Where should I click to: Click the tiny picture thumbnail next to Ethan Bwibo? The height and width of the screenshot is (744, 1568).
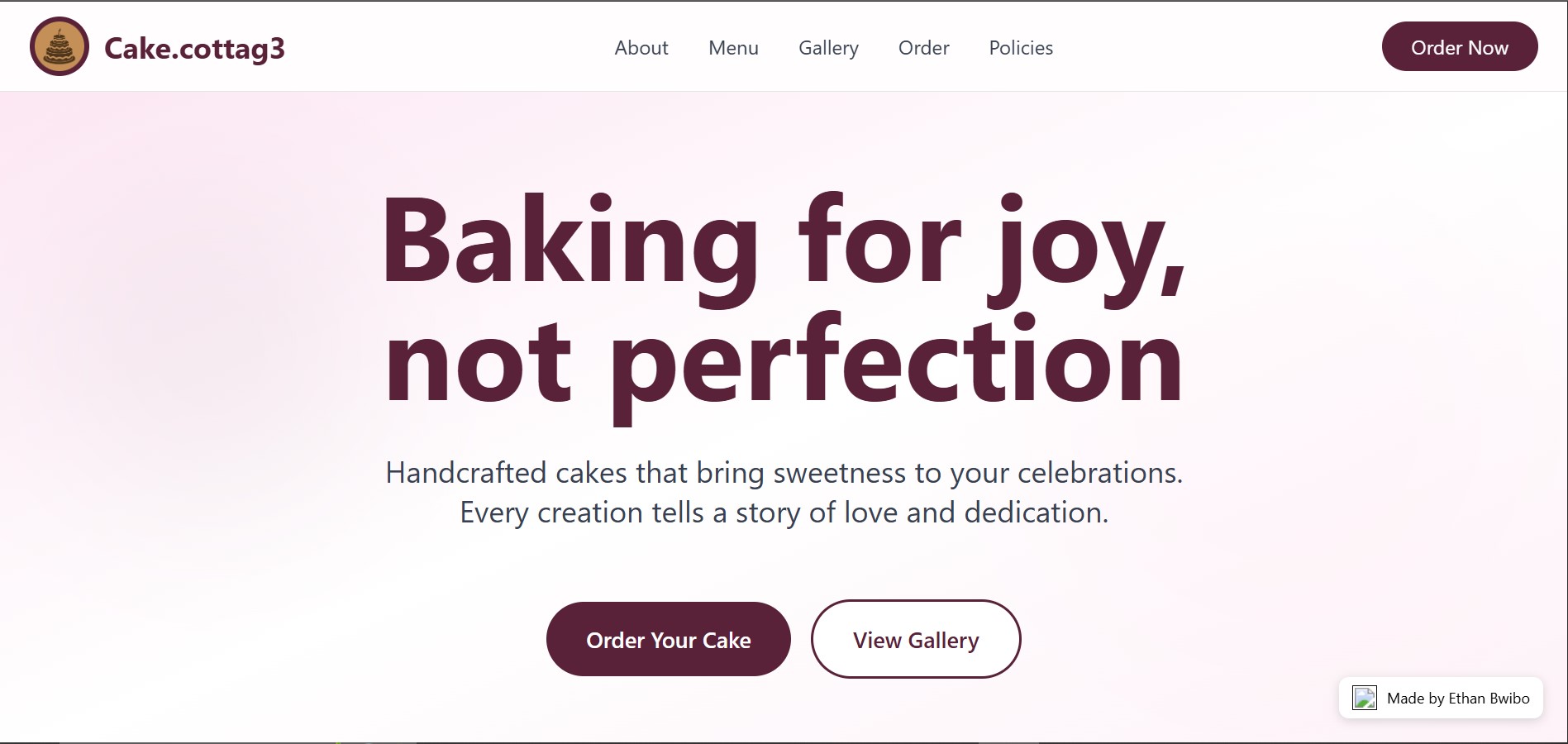click(1364, 698)
